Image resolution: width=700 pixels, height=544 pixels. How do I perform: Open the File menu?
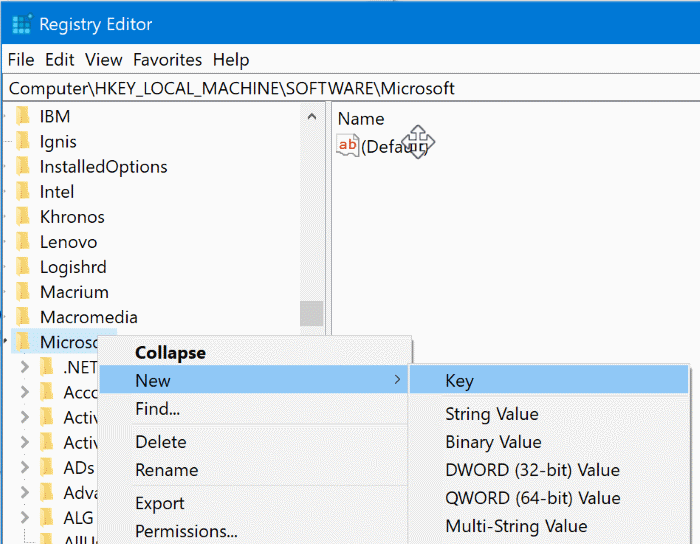tap(21, 60)
